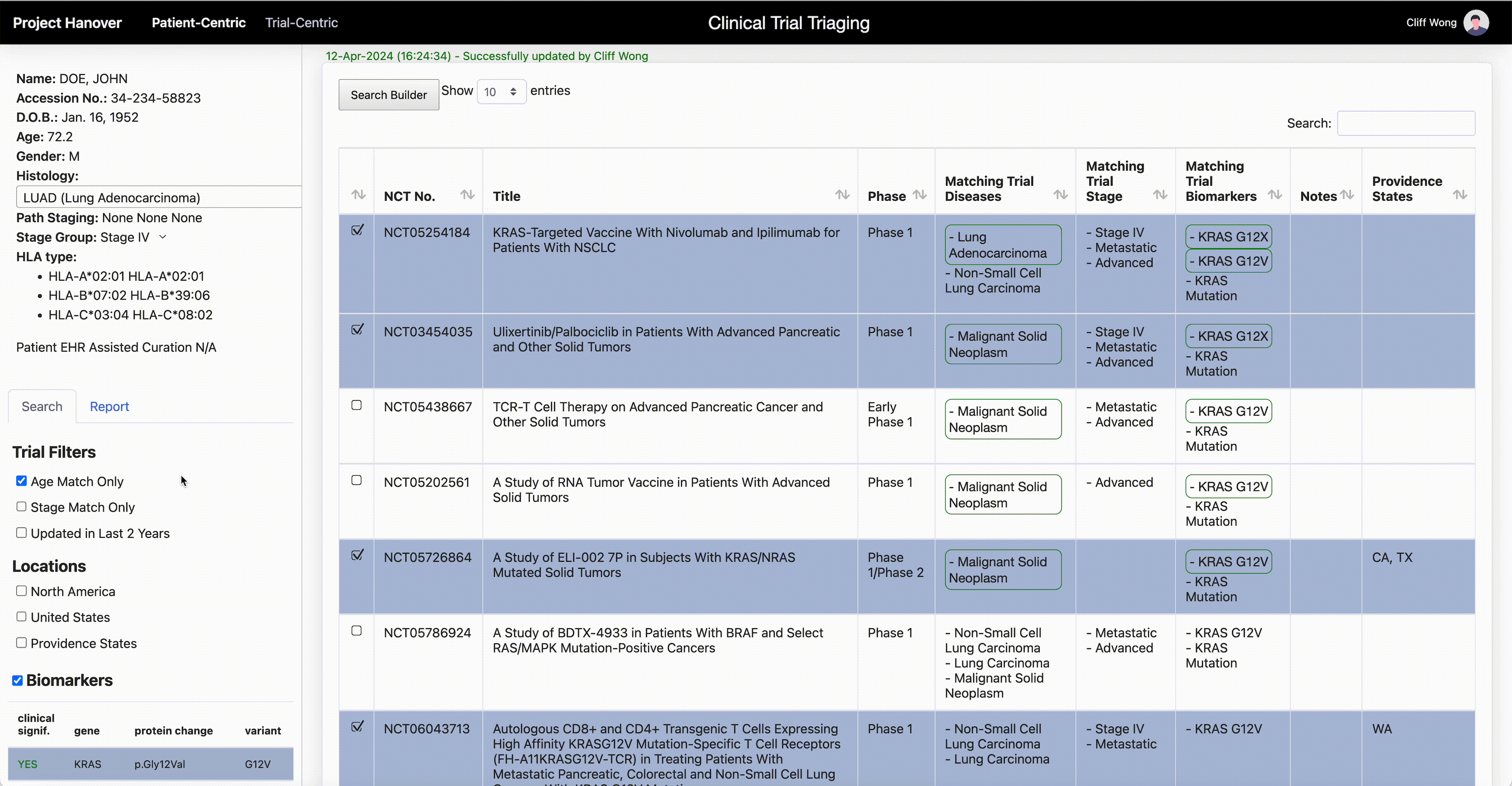This screenshot has height=786, width=1512.
Task: Click NCT number NCT05786924
Action: point(427,633)
